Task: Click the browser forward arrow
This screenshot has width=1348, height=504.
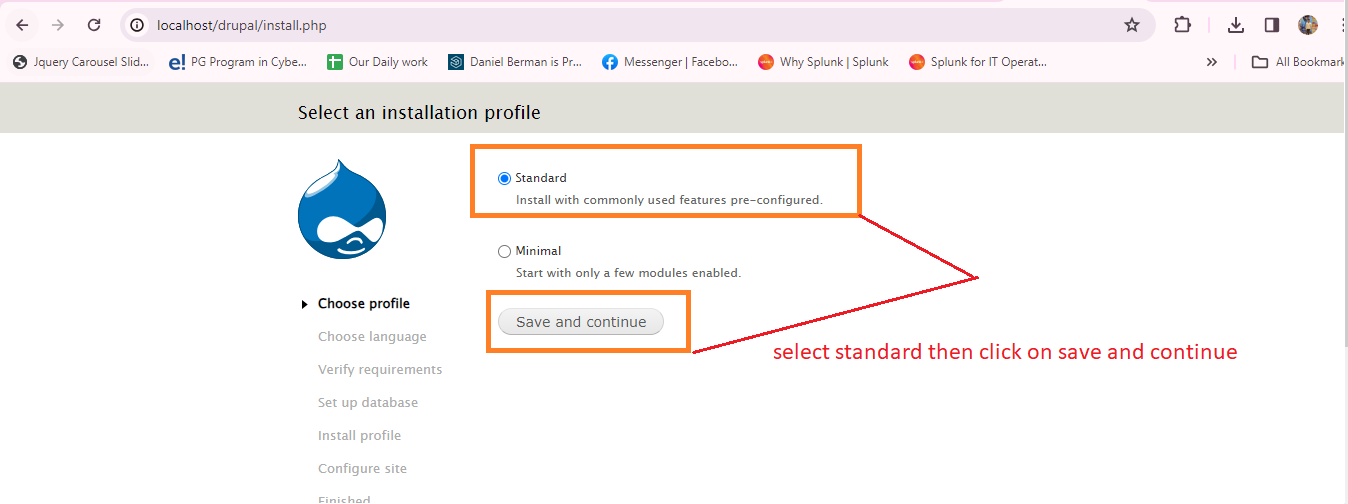Action: (x=57, y=25)
